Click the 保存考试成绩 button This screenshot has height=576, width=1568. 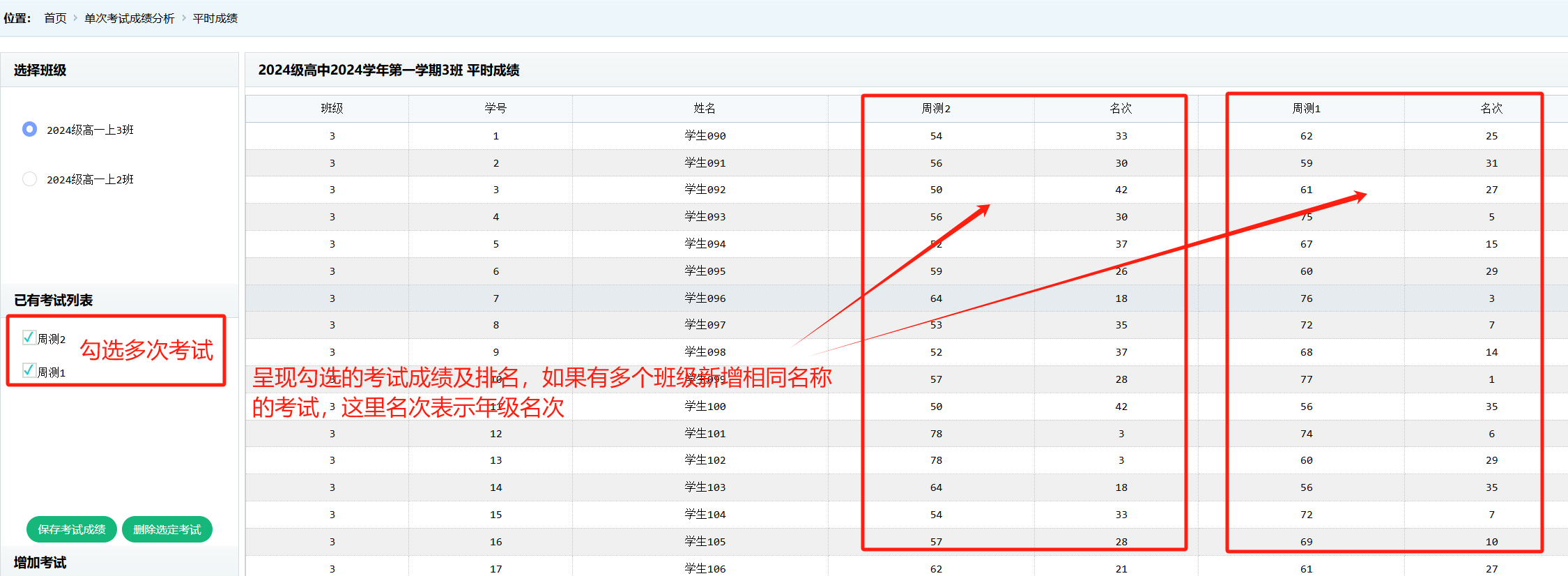click(x=72, y=529)
